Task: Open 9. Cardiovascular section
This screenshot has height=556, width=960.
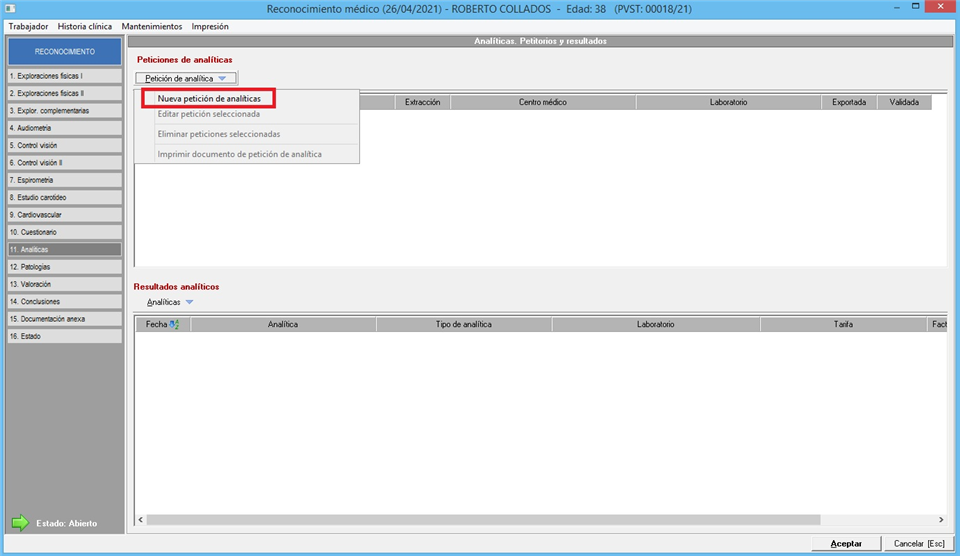Action: click(64, 215)
